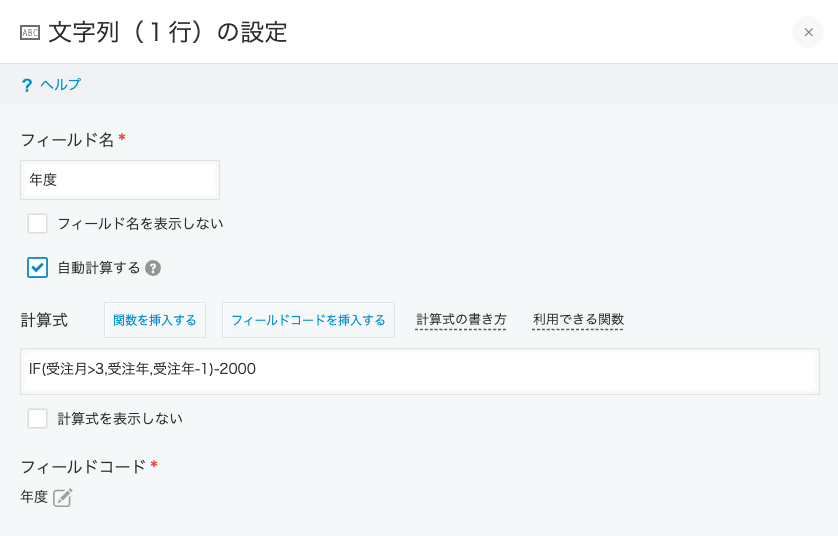The image size is (838, 536).
Task: Open the ヘルプ link
Action: 60,84
